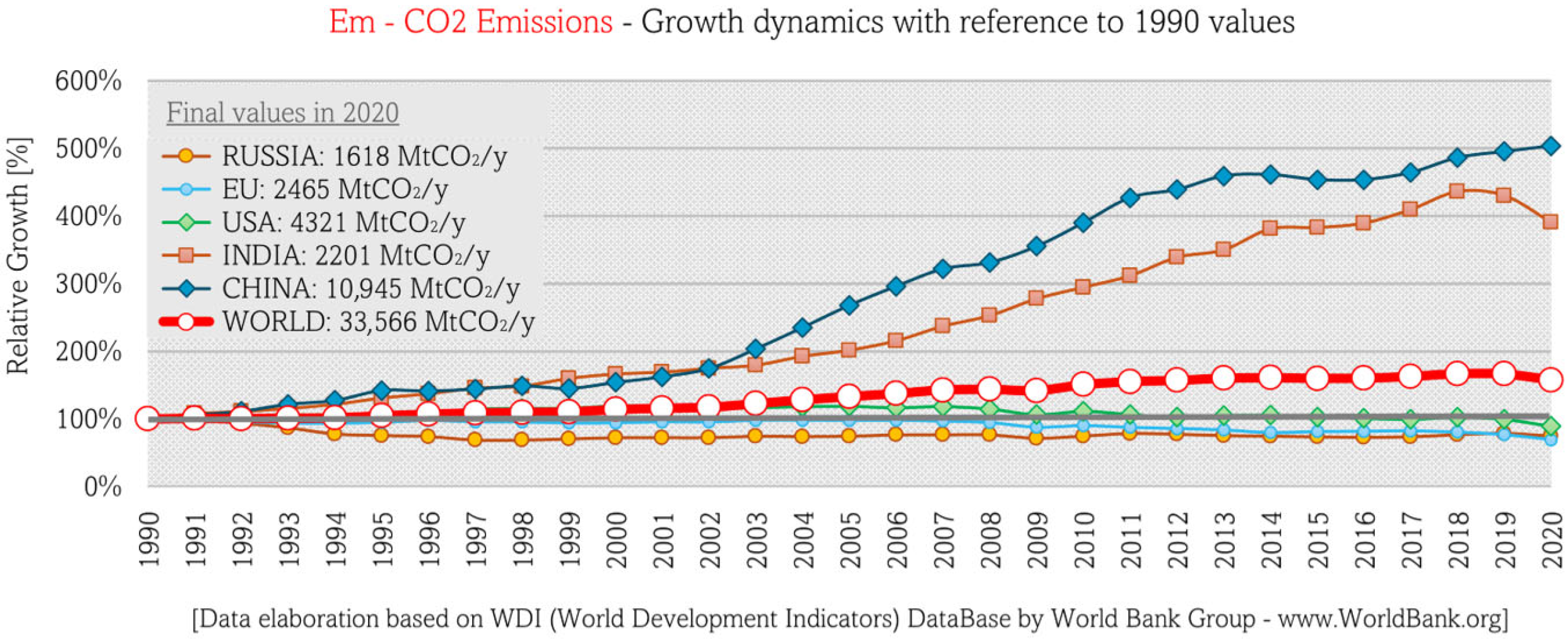Click the 600% y-axis label

click(89, 81)
